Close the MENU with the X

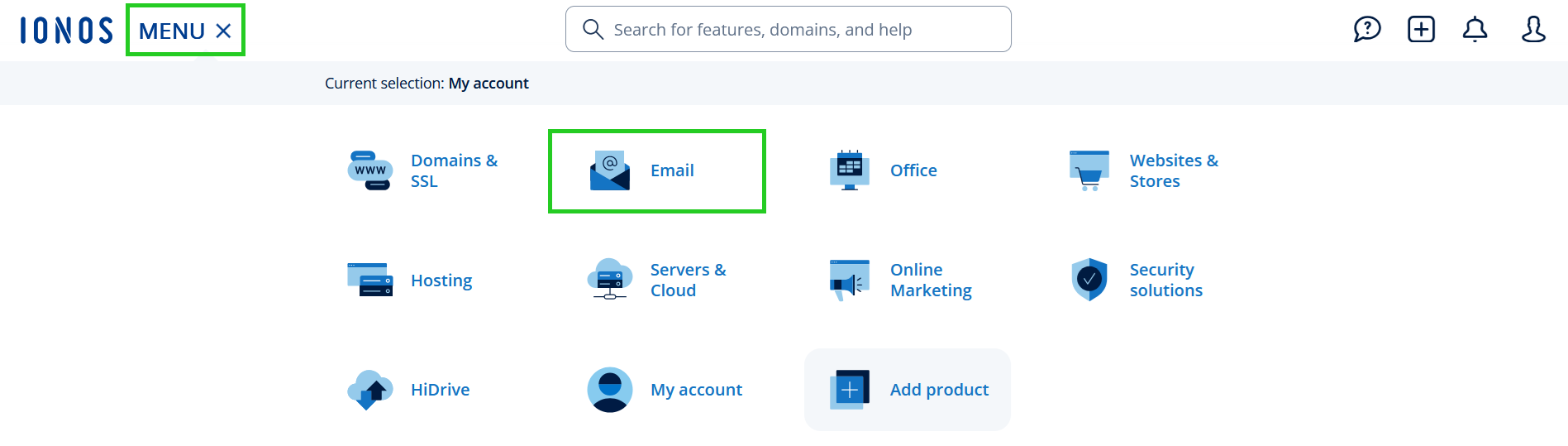pyautogui.click(x=223, y=31)
